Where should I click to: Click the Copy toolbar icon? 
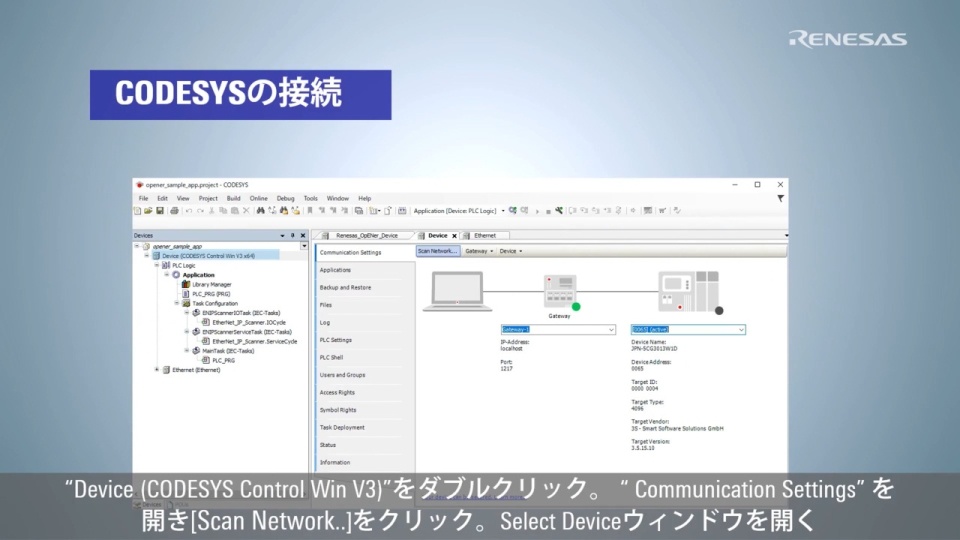pos(223,211)
